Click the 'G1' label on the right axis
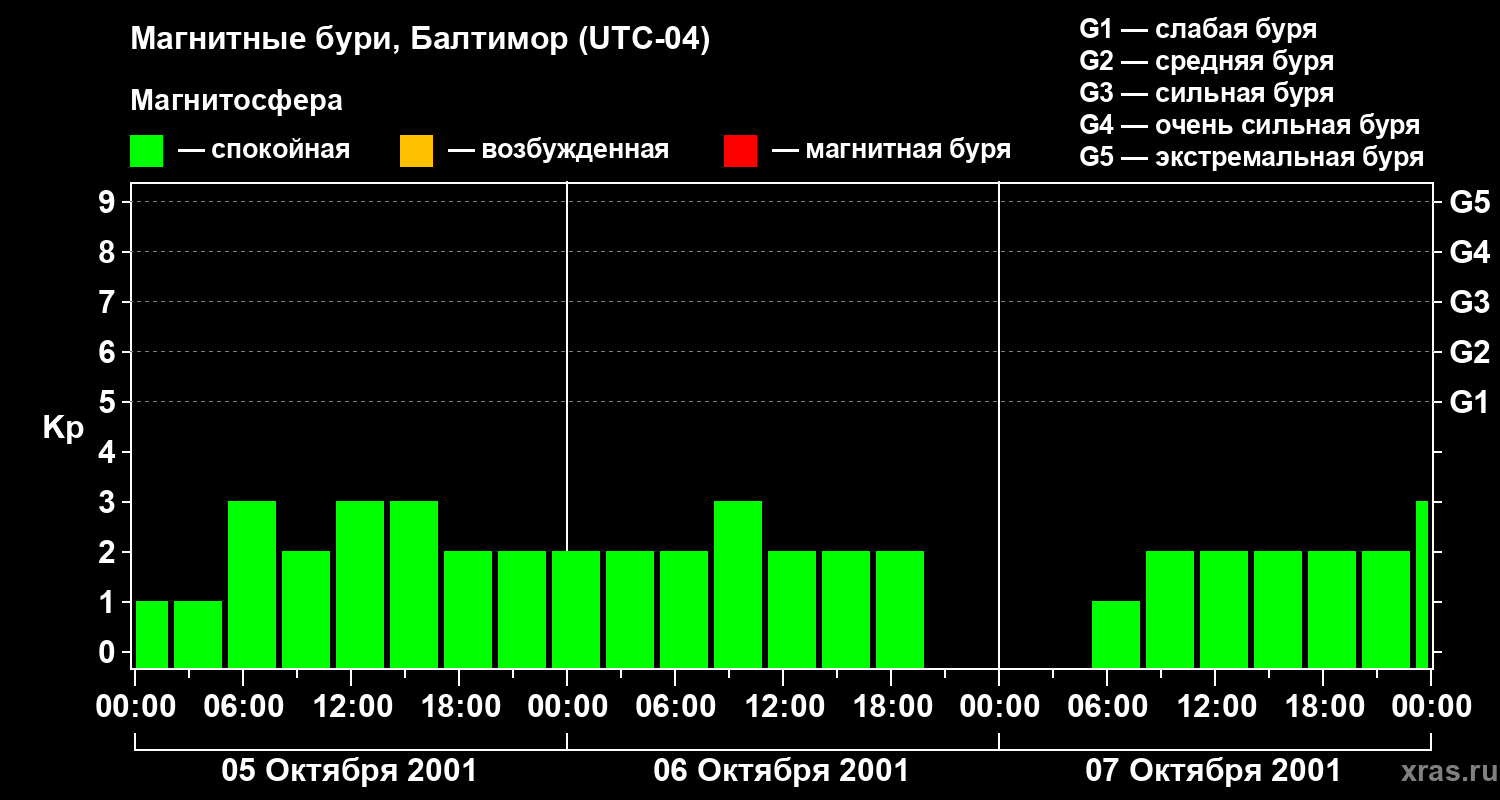The width and height of the screenshot is (1500, 800). click(1469, 402)
